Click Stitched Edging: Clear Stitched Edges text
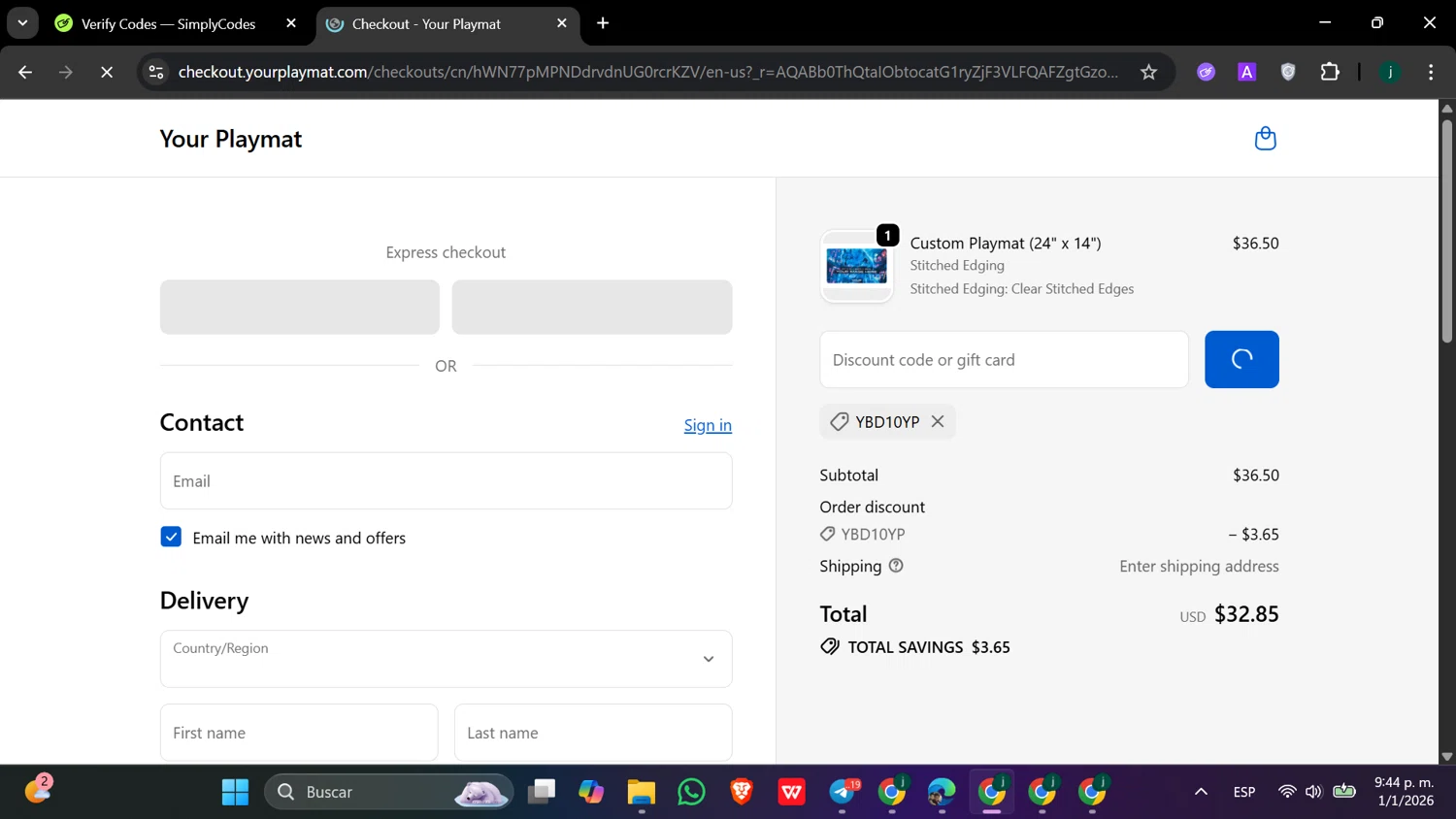 point(1022,289)
